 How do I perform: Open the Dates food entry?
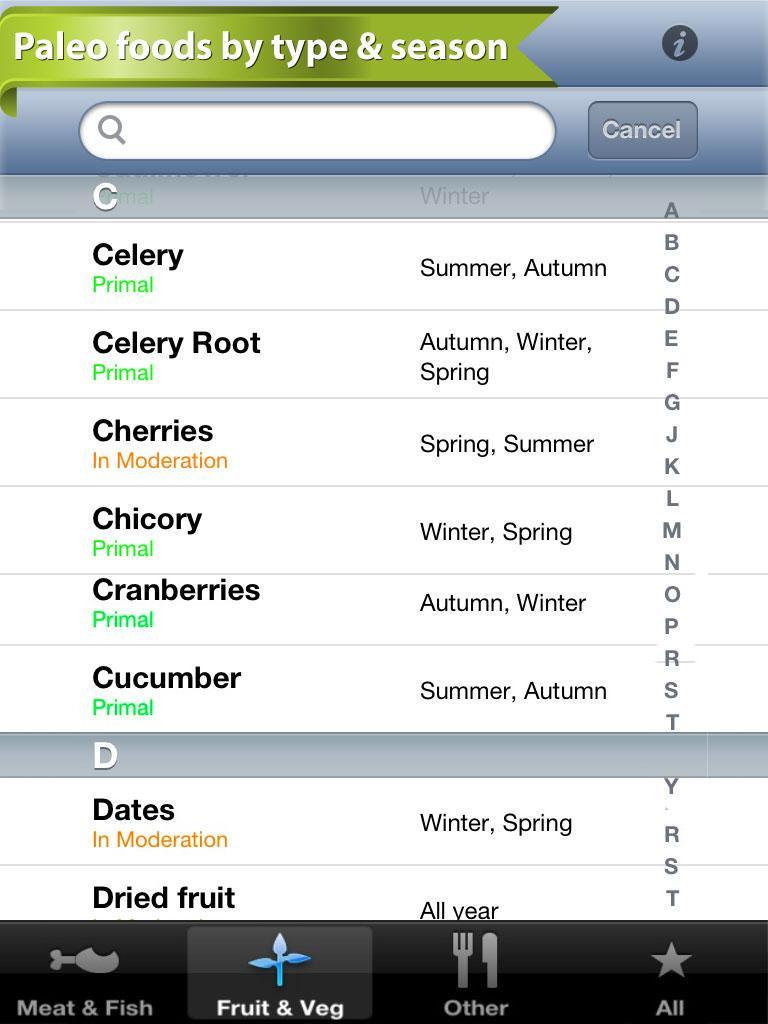[330, 822]
